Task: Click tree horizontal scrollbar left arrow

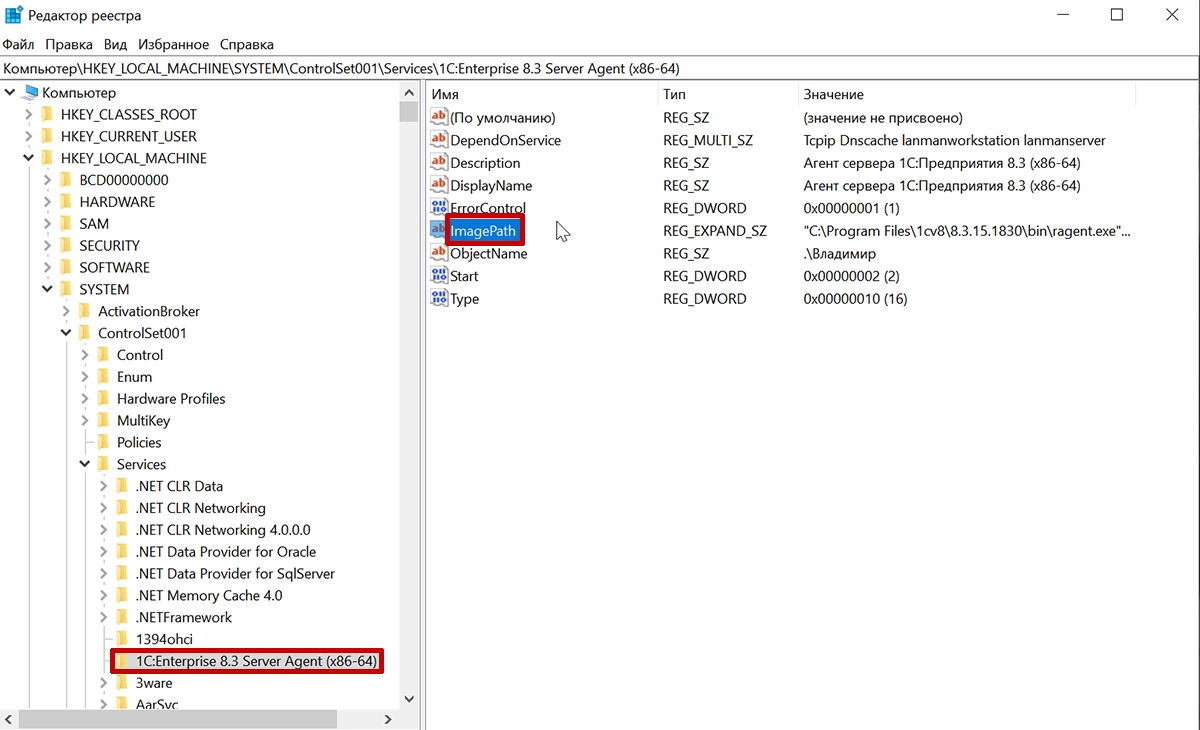Action: tap(9, 719)
